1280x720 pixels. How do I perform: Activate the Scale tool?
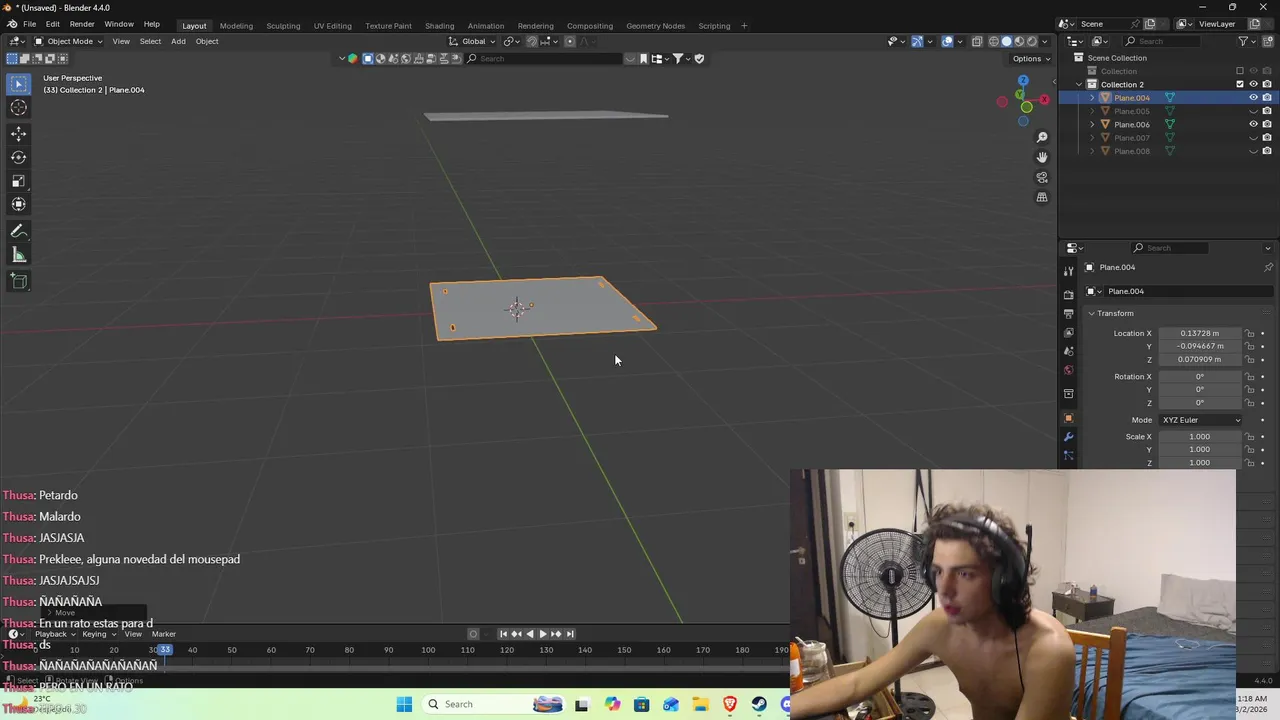point(19,181)
